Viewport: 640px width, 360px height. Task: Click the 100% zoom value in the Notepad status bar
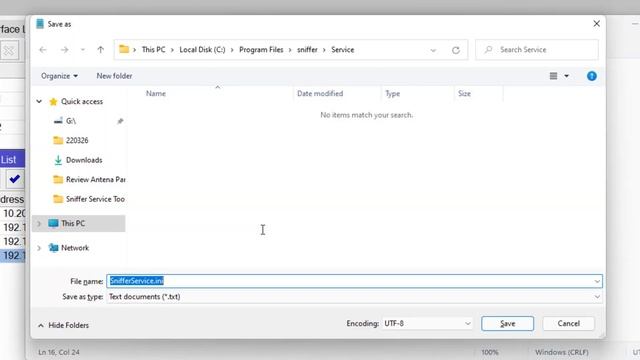pos(490,352)
